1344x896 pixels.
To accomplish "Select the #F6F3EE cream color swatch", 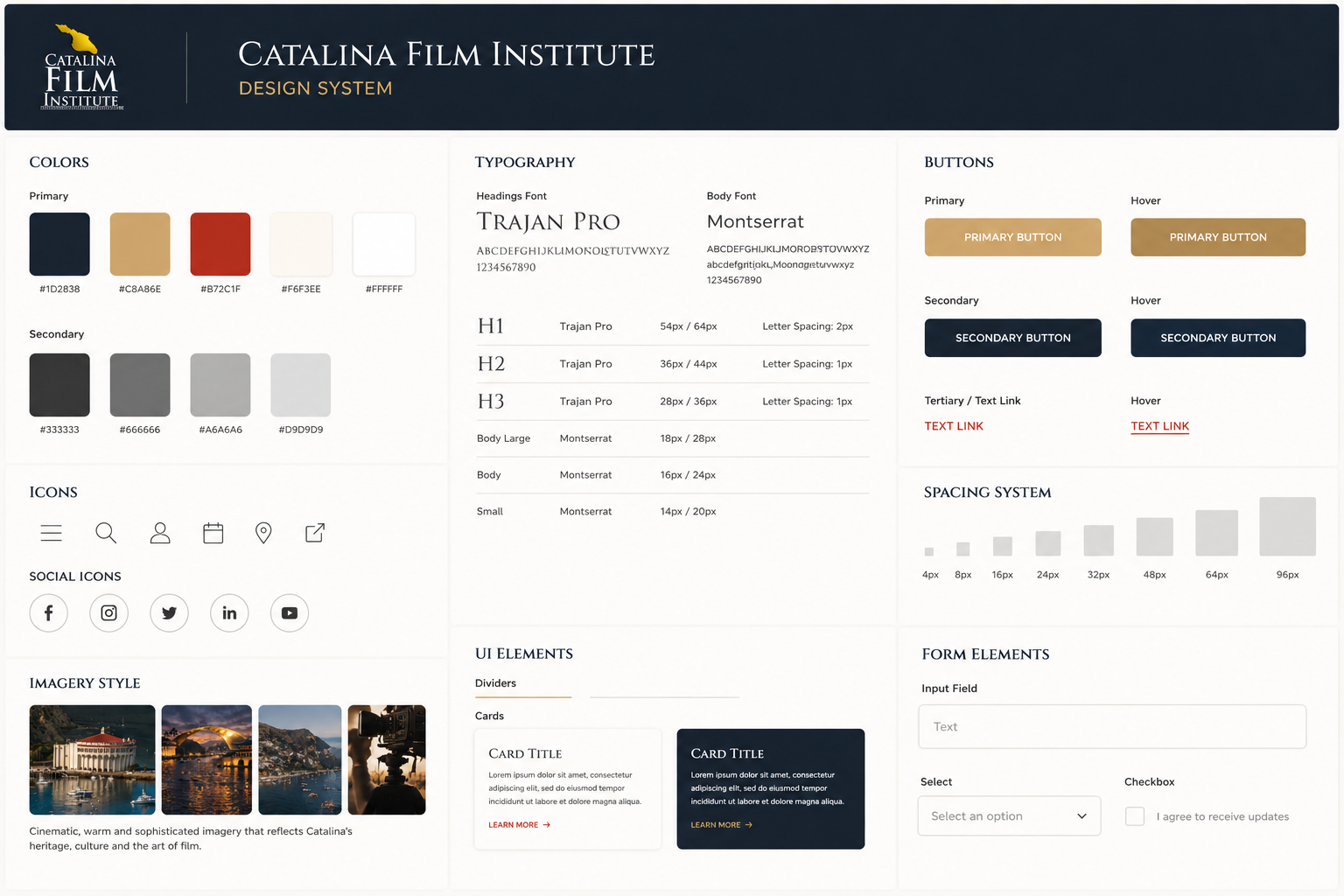I will [x=301, y=244].
